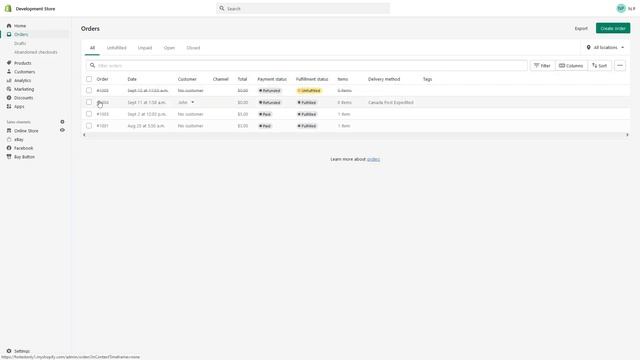Image resolution: width=640 pixels, height=360 pixels.
Task: Open Drafts in sidebar
Action: (20, 43)
